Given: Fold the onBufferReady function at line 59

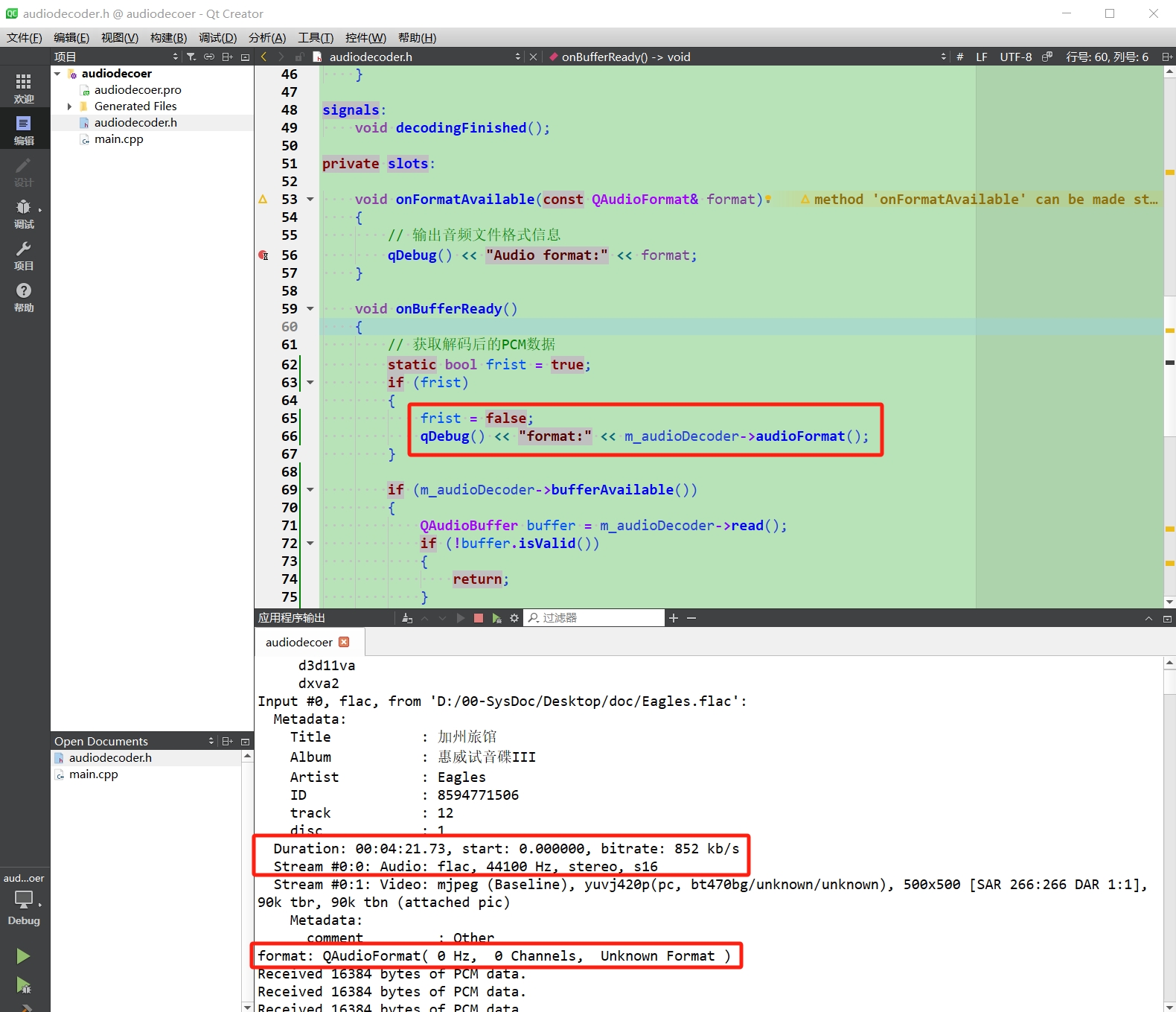Looking at the screenshot, I should pos(310,309).
